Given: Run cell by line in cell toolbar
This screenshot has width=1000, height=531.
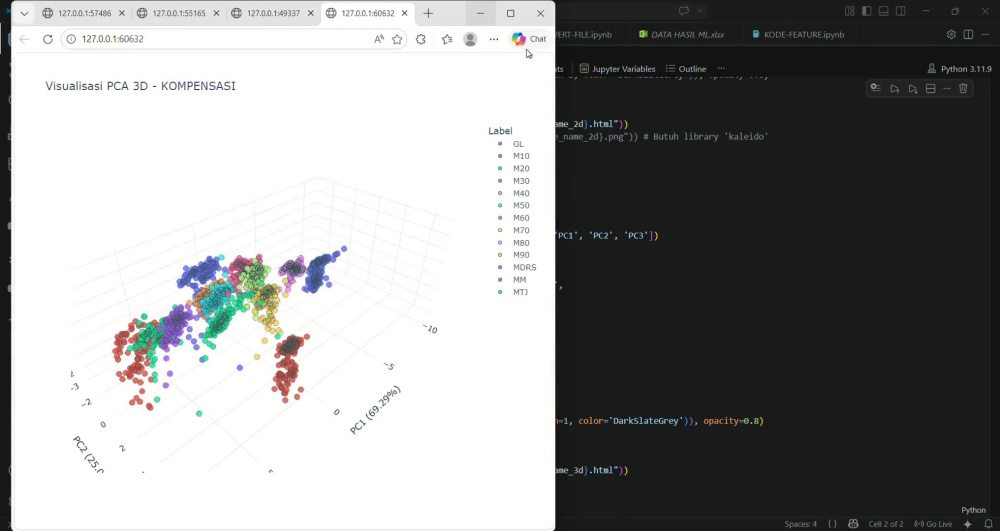Looking at the screenshot, I should 876,89.
